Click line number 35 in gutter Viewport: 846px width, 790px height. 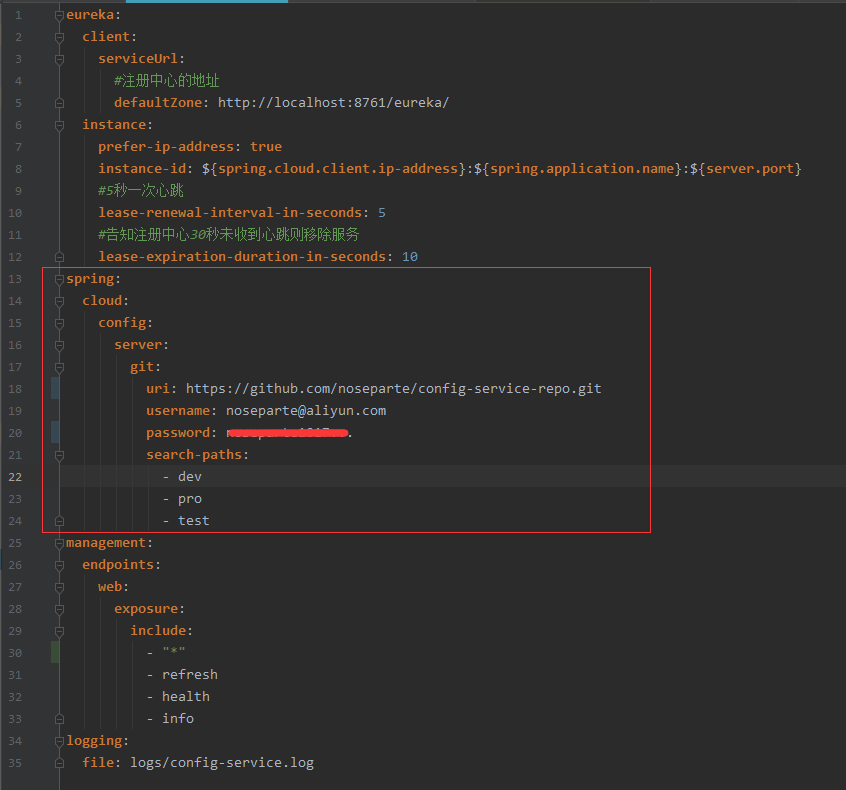point(15,763)
